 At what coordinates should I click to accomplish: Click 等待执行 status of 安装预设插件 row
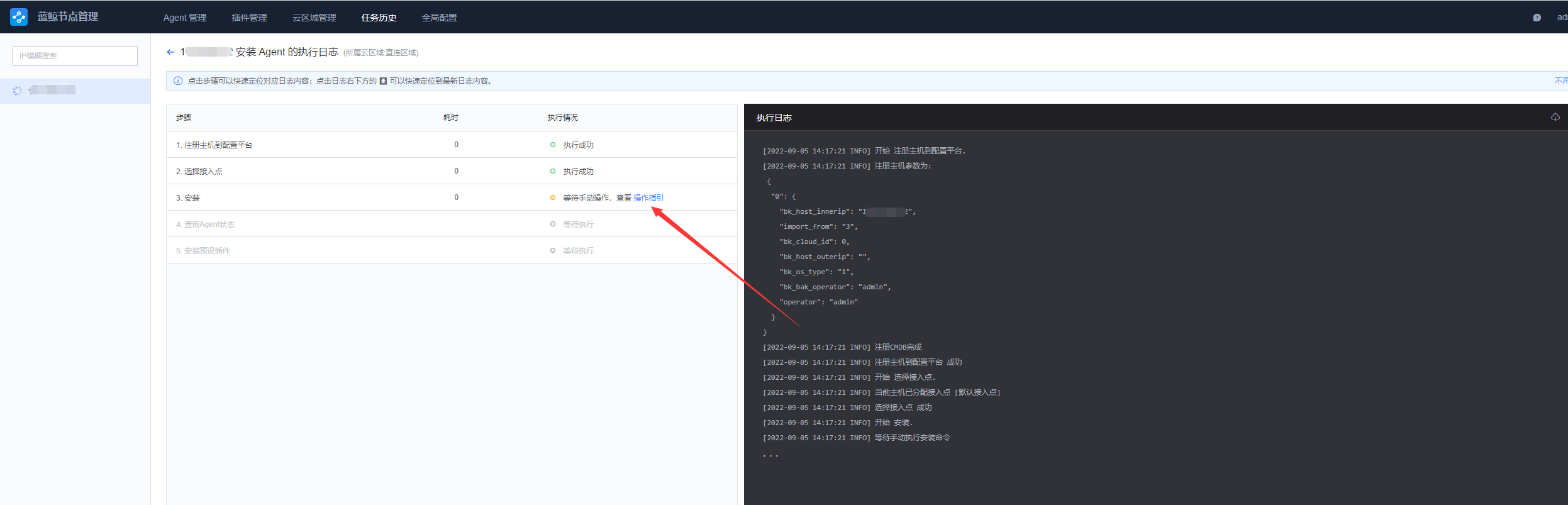578,251
